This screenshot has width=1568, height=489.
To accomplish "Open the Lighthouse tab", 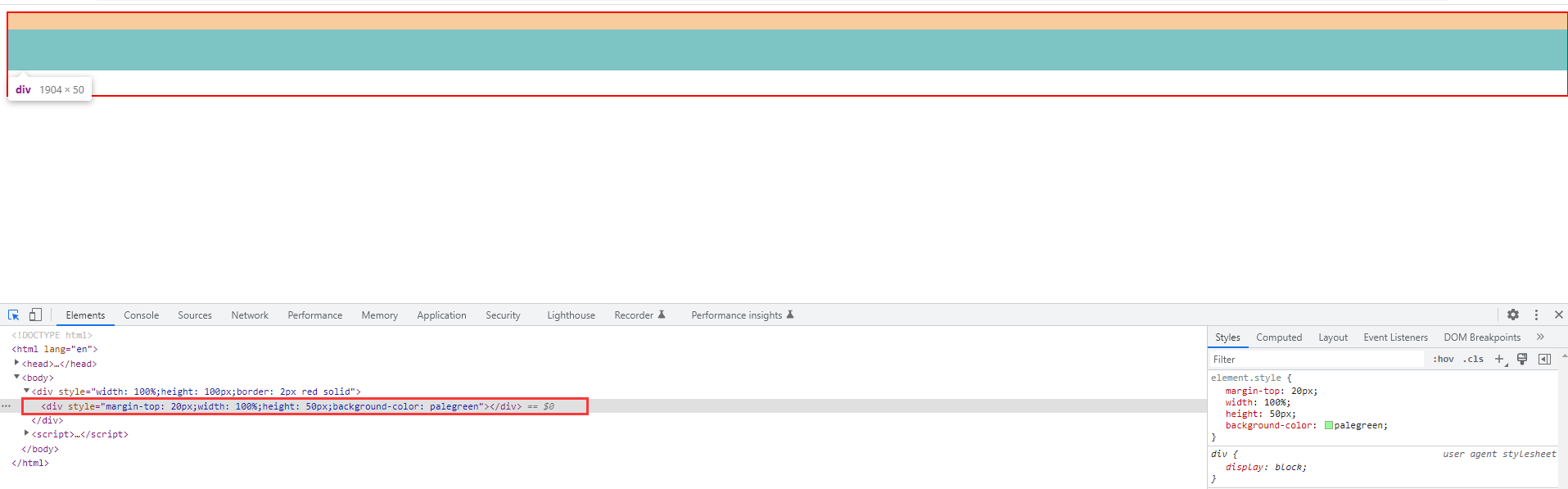I will click(x=571, y=315).
